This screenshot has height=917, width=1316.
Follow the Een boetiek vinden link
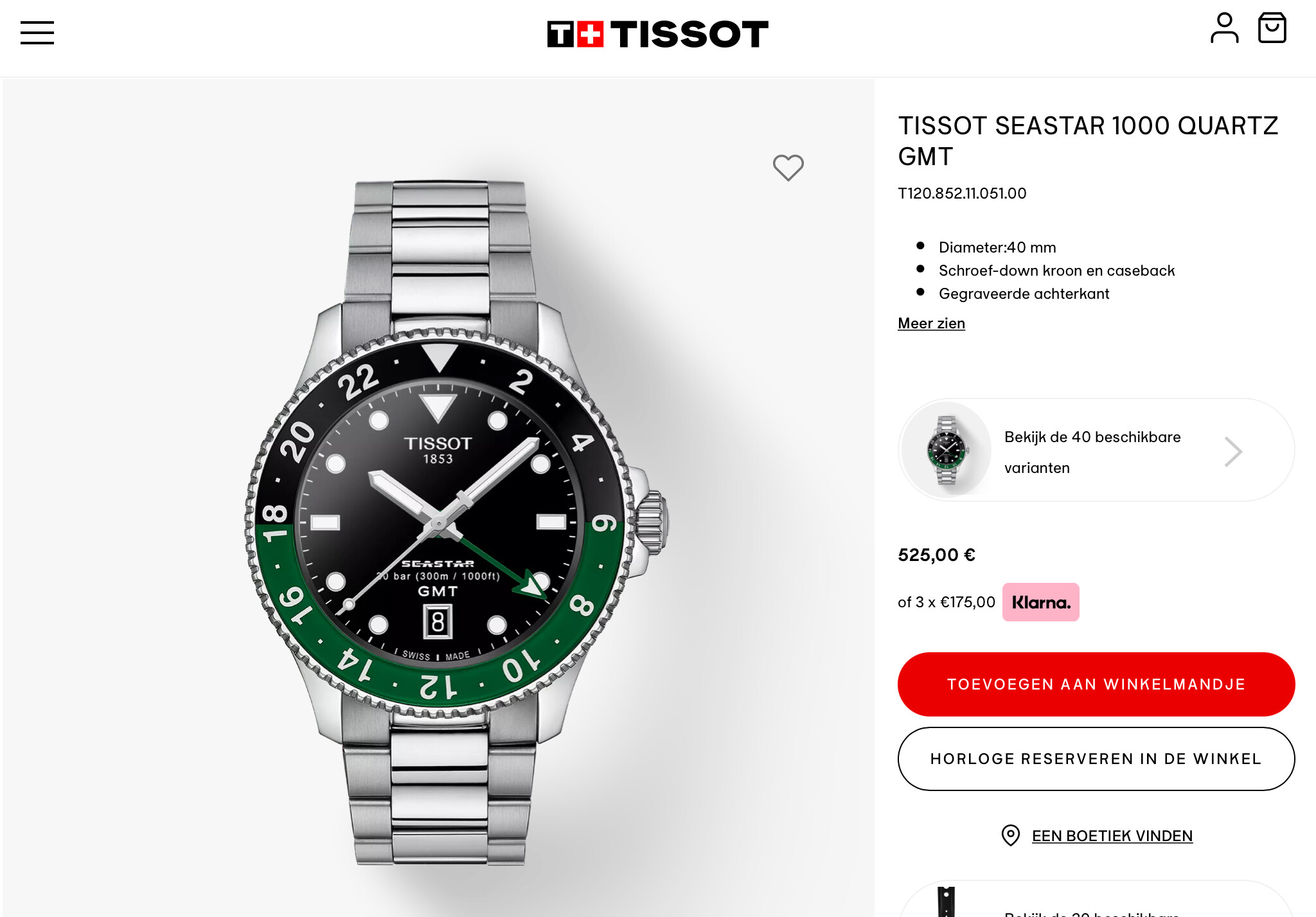click(1112, 836)
